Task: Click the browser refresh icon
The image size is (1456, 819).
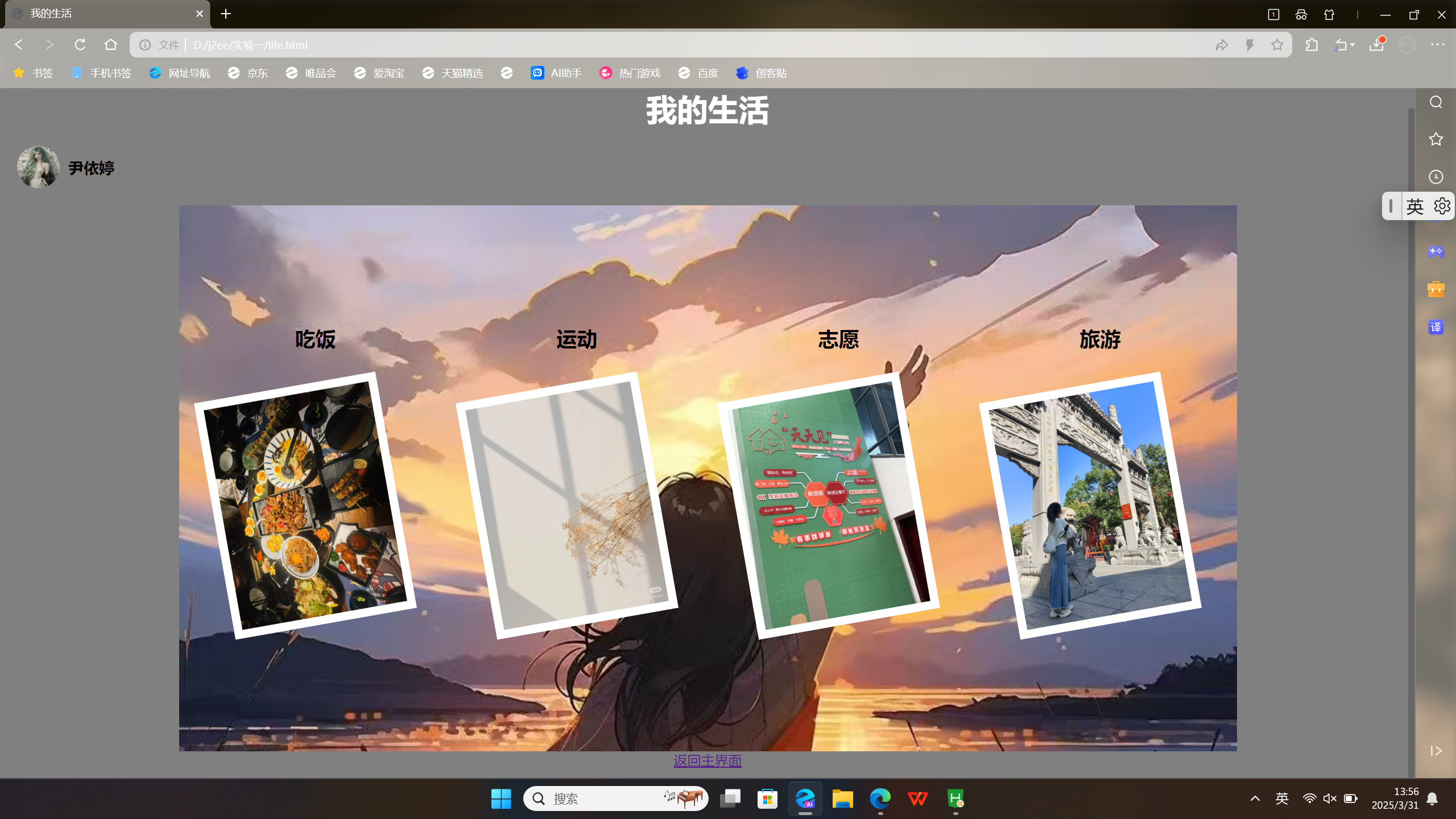Action: 80,44
